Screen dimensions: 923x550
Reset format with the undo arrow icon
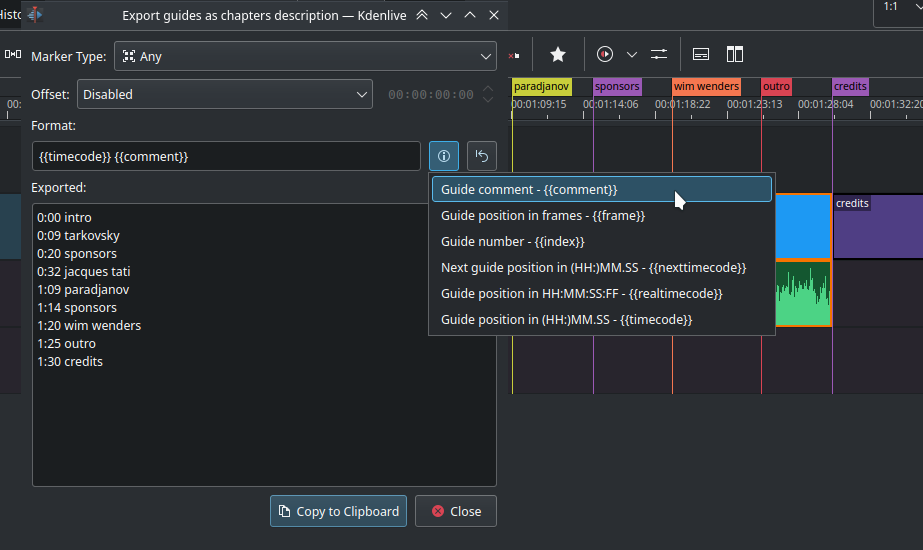tap(482, 156)
